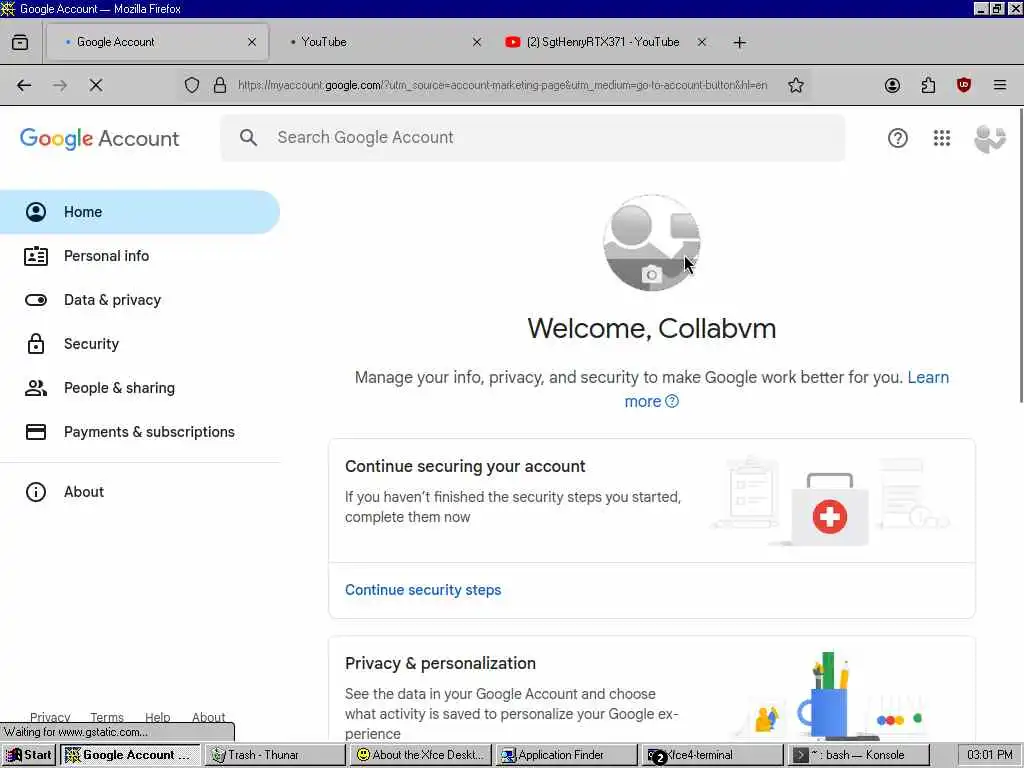Click into Search Google Account field
This screenshot has height=768, width=1024.
pos(533,138)
